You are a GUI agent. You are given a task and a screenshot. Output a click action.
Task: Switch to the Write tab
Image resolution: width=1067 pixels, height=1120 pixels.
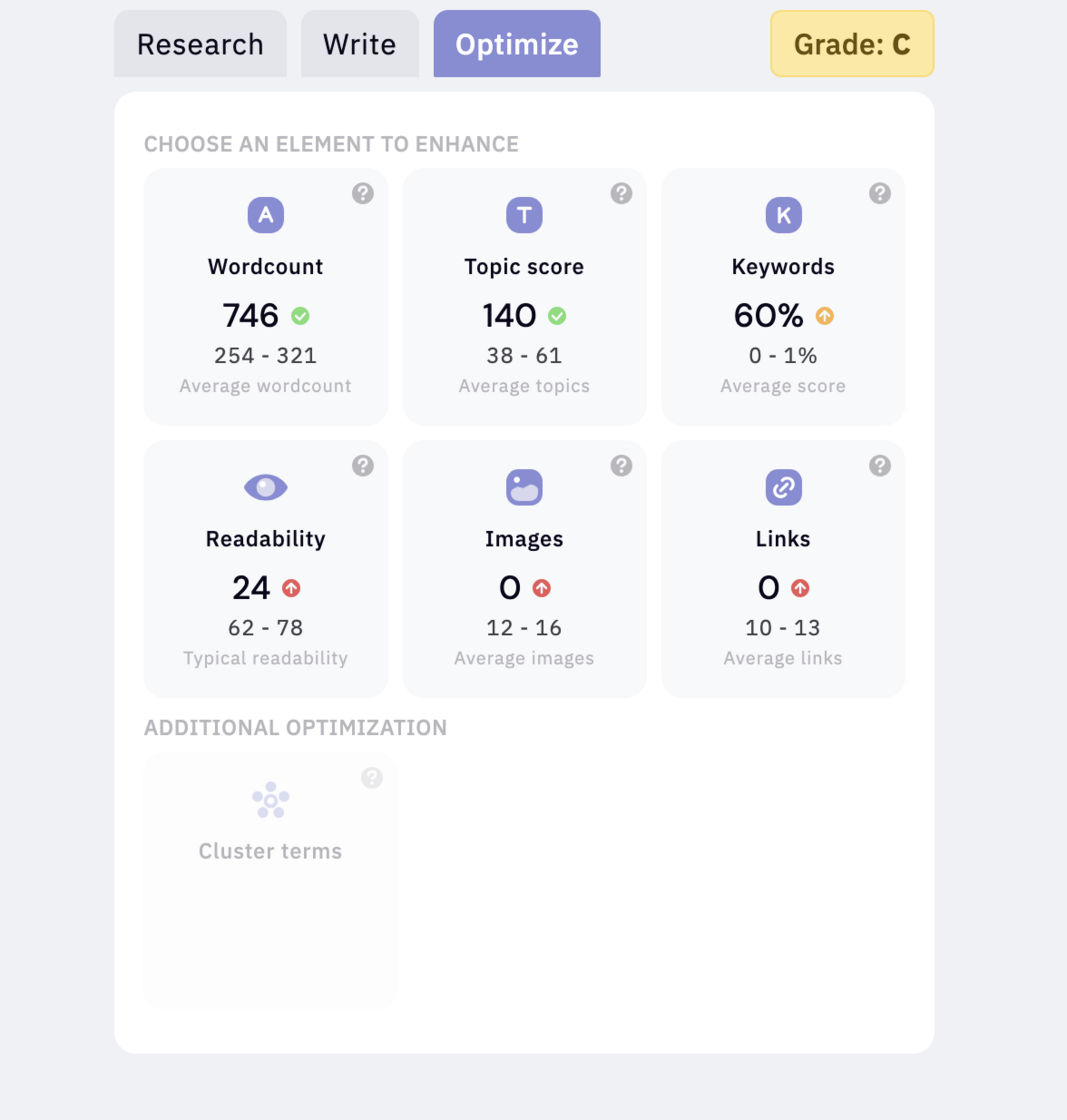pos(360,44)
